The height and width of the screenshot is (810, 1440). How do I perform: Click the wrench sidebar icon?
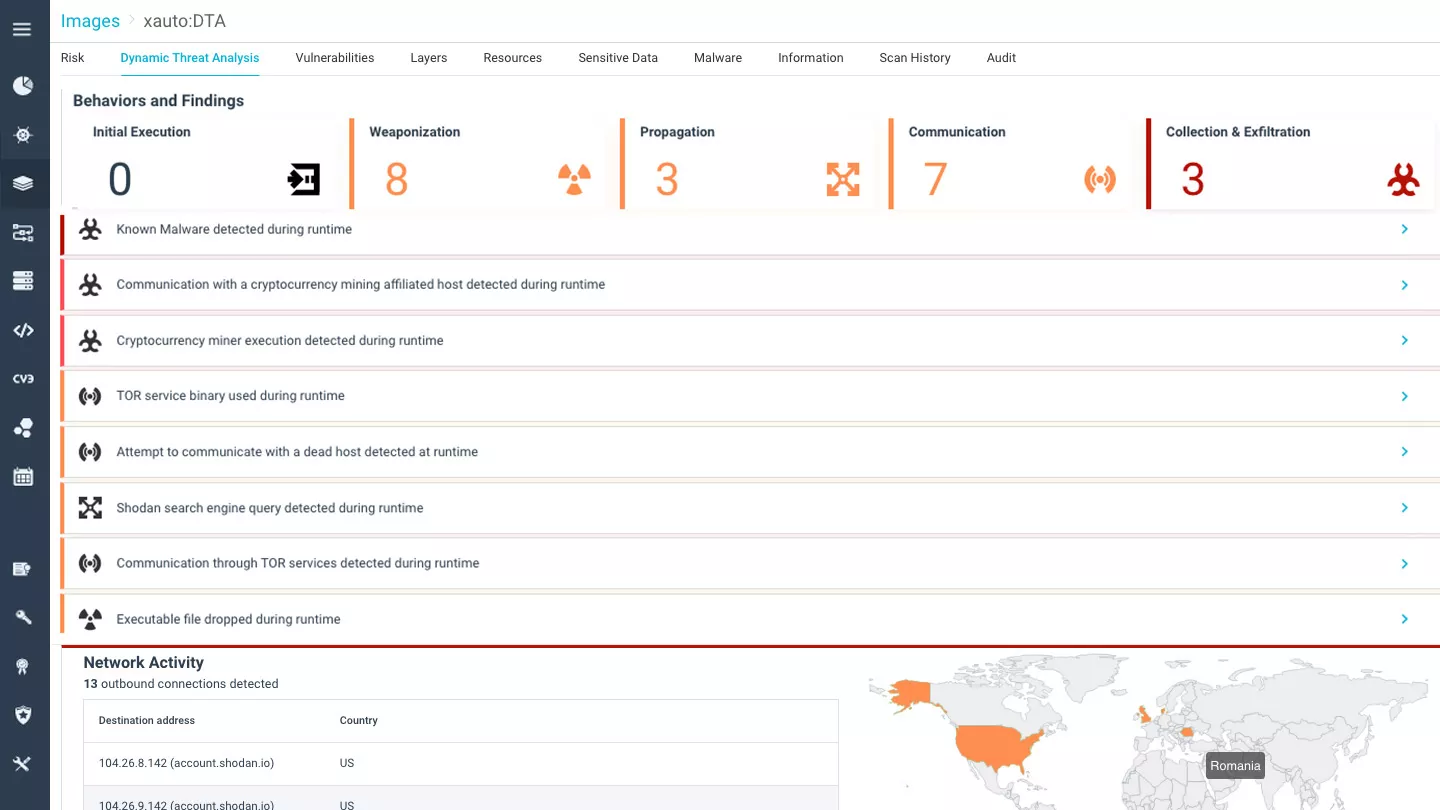click(23, 617)
